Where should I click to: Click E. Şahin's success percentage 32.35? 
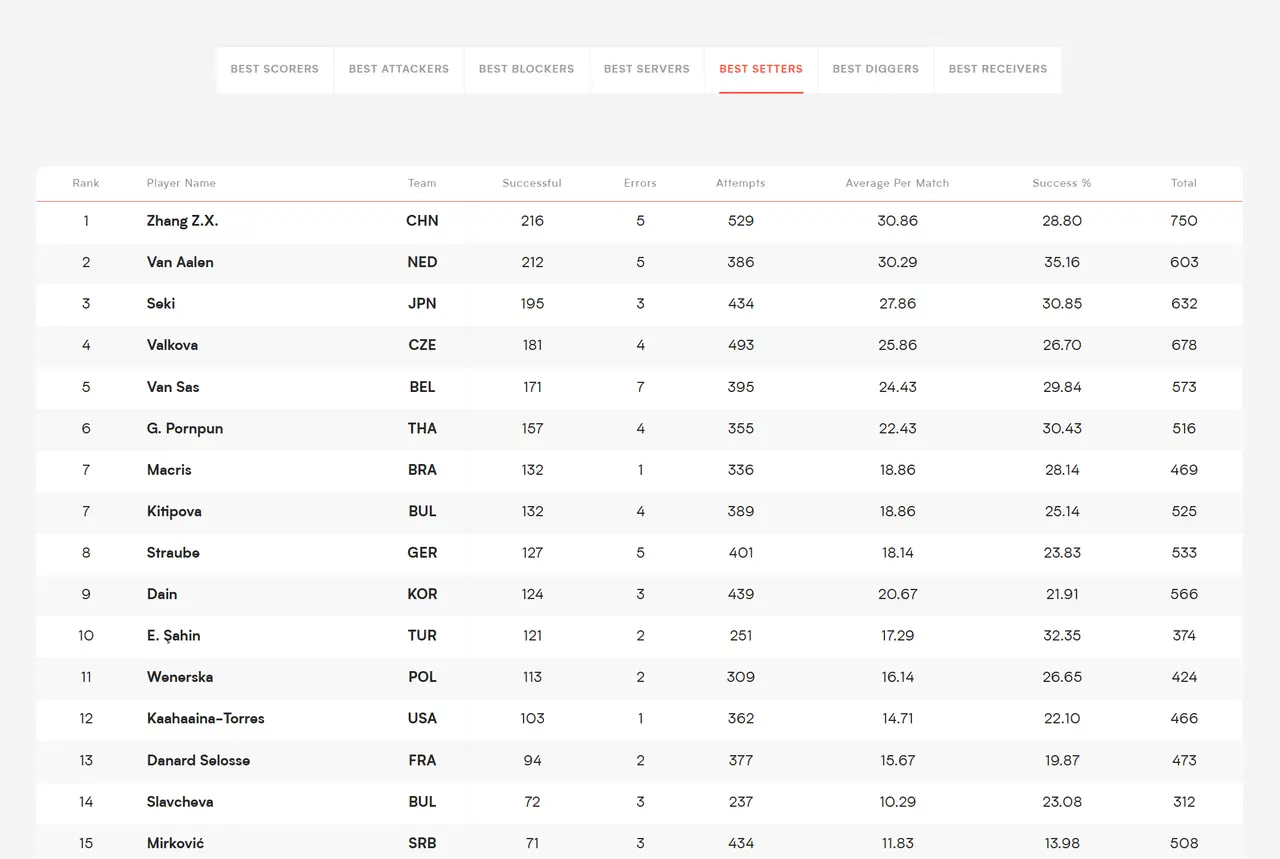(1062, 636)
